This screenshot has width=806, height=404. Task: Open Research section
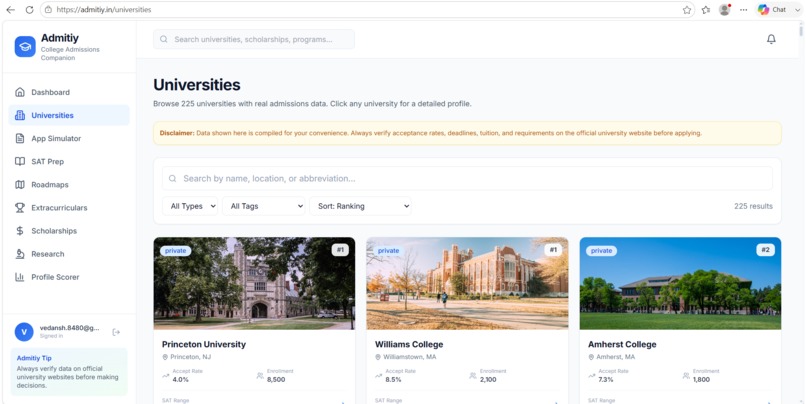pos(69,254)
